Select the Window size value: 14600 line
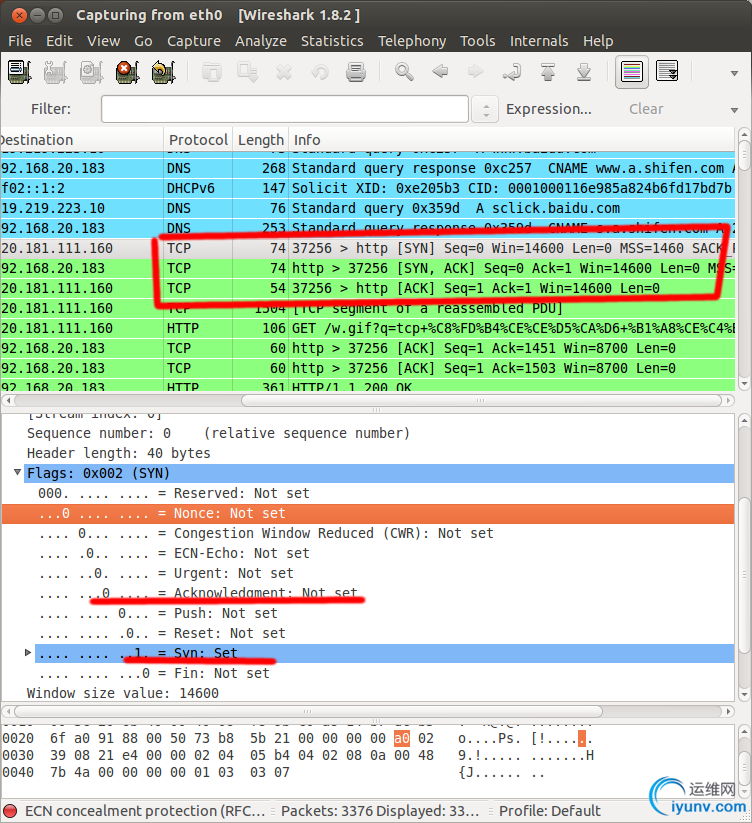Screen dimensions: 752x823 coord(368,693)
